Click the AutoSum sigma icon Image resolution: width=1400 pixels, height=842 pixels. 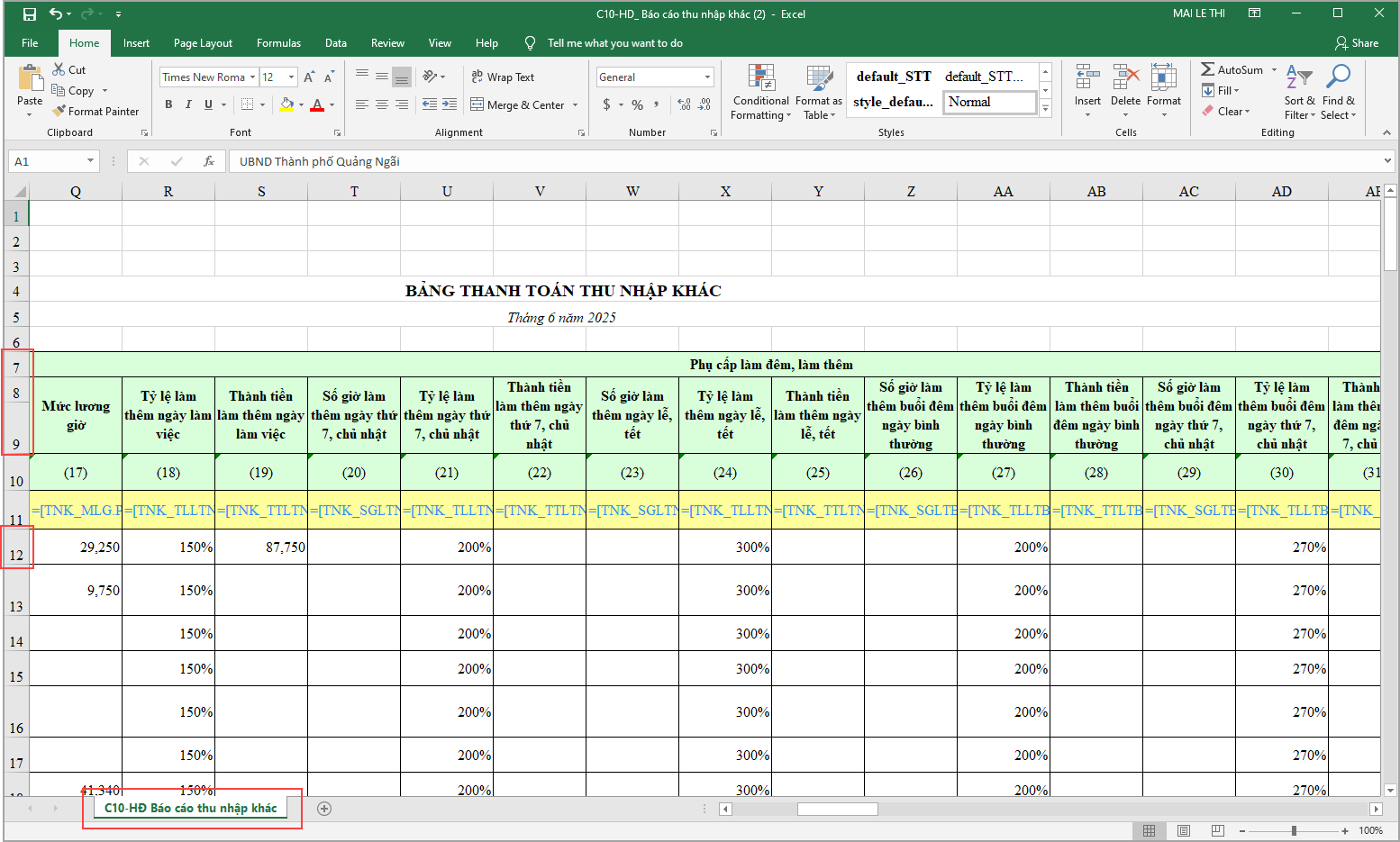pos(1208,69)
